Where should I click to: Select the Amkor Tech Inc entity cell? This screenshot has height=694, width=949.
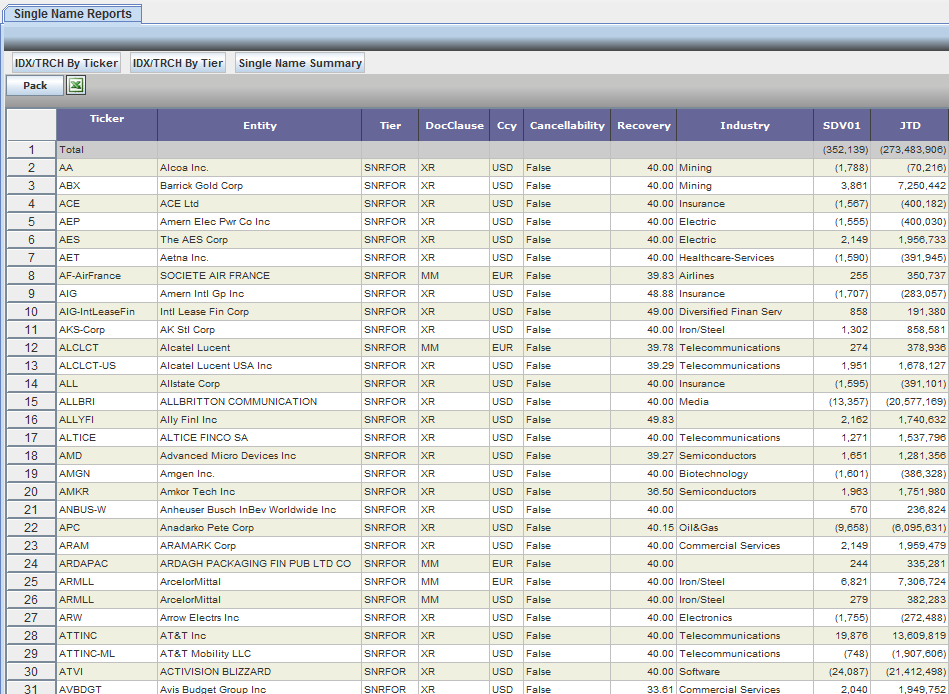[260, 492]
